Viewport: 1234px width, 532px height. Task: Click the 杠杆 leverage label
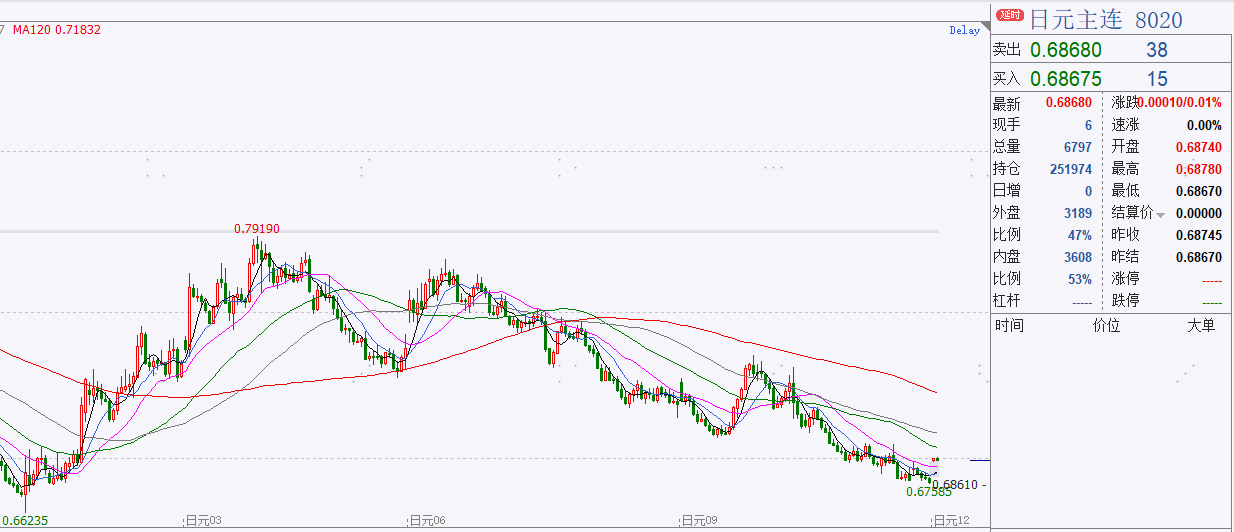(x=1006, y=301)
